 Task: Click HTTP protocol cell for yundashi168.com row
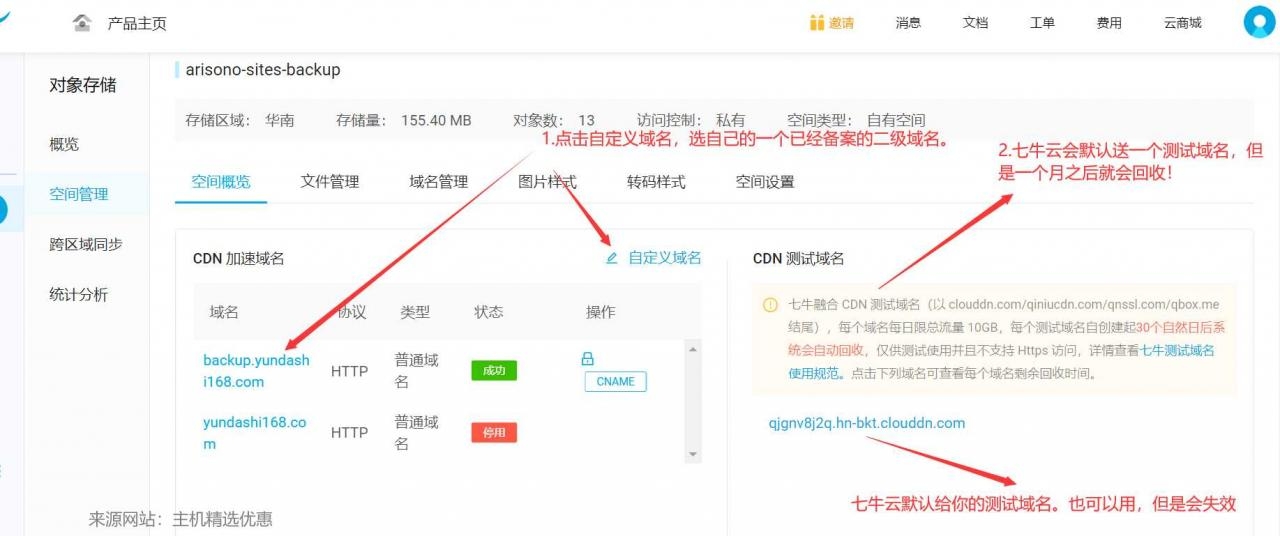[350, 433]
